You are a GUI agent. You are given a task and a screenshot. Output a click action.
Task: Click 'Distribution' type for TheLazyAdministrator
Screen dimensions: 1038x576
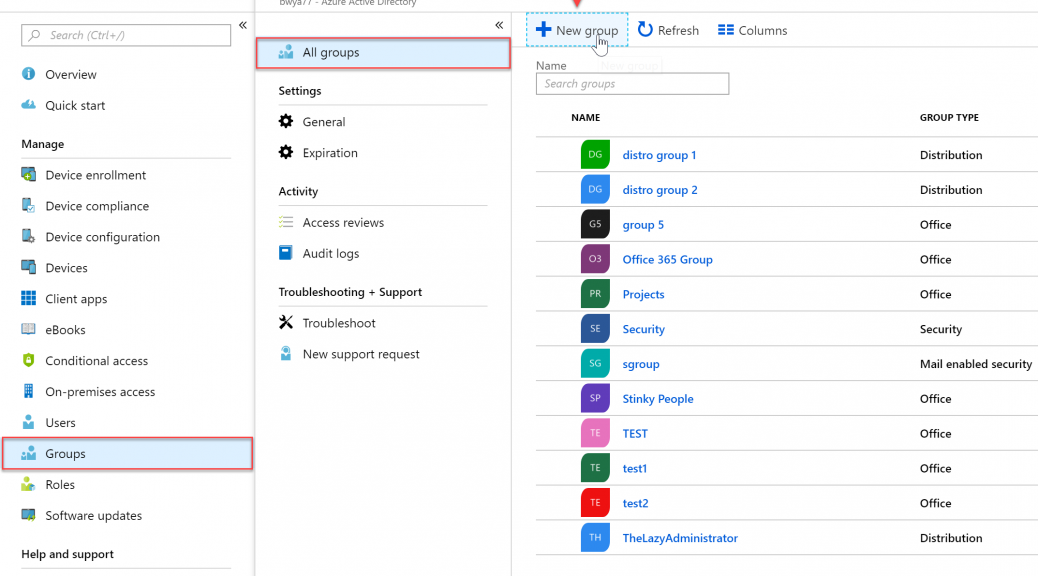pyautogui.click(x=951, y=538)
